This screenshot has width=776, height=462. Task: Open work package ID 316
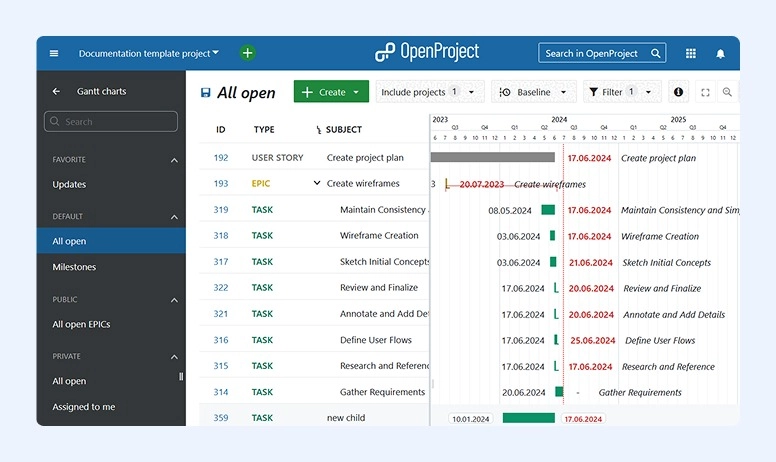[x=221, y=340]
